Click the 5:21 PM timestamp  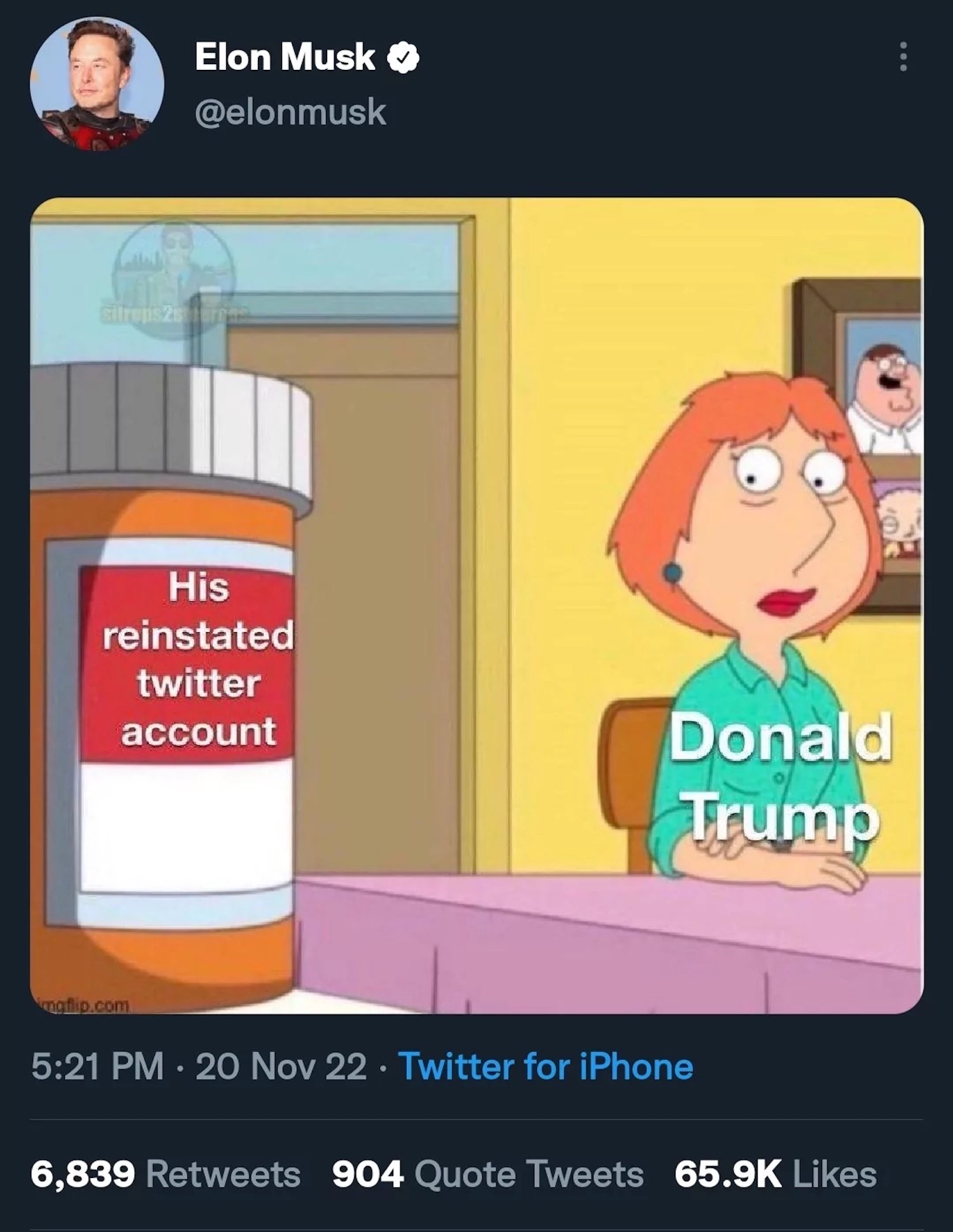coord(98,1066)
